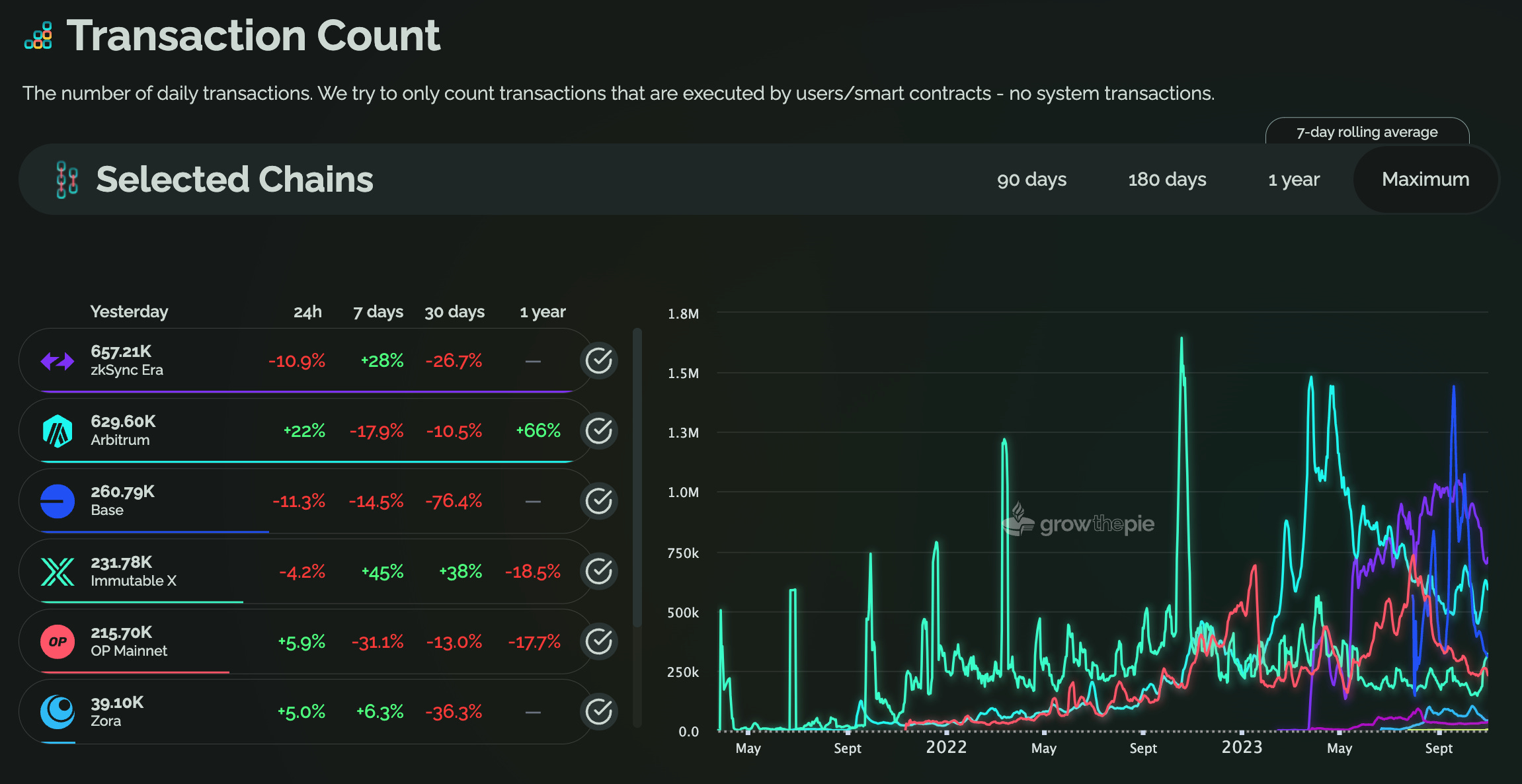Click the Arbitrum chain logo
Screen dimensions: 1522x784
pos(58,431)
